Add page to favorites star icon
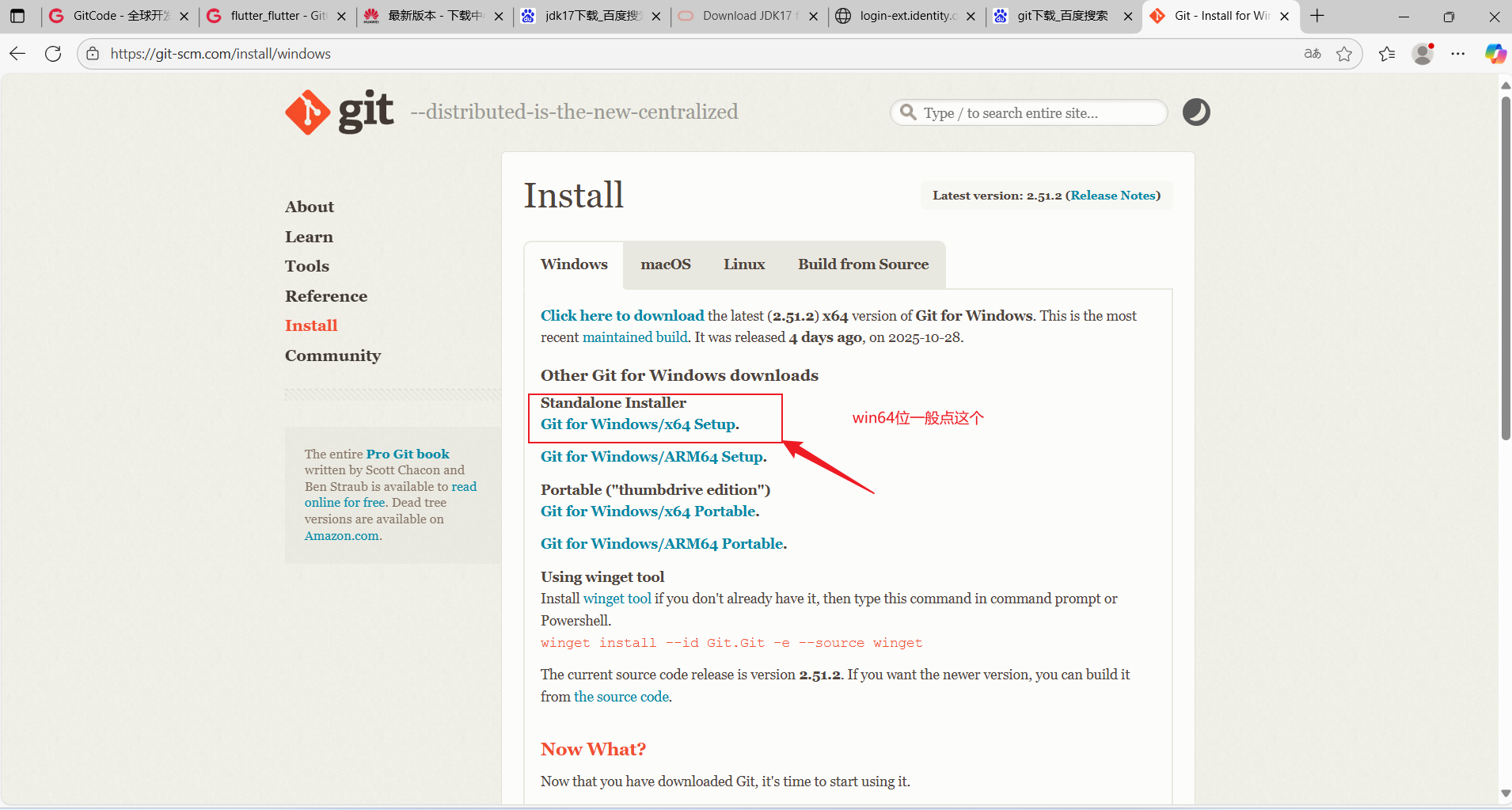1512x810 pixels. coord(1344,54)
